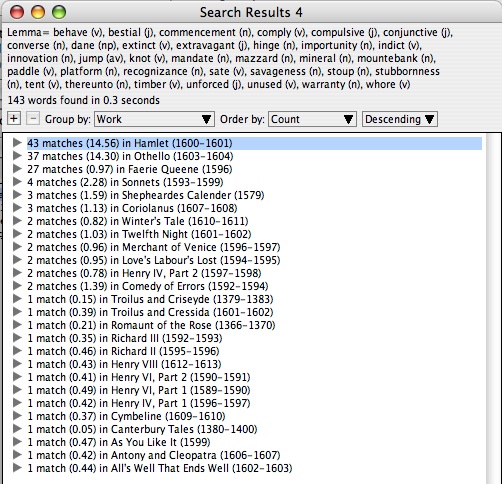Expand the Faerie Queene disclosure triangle

click(x=17, y=169)
